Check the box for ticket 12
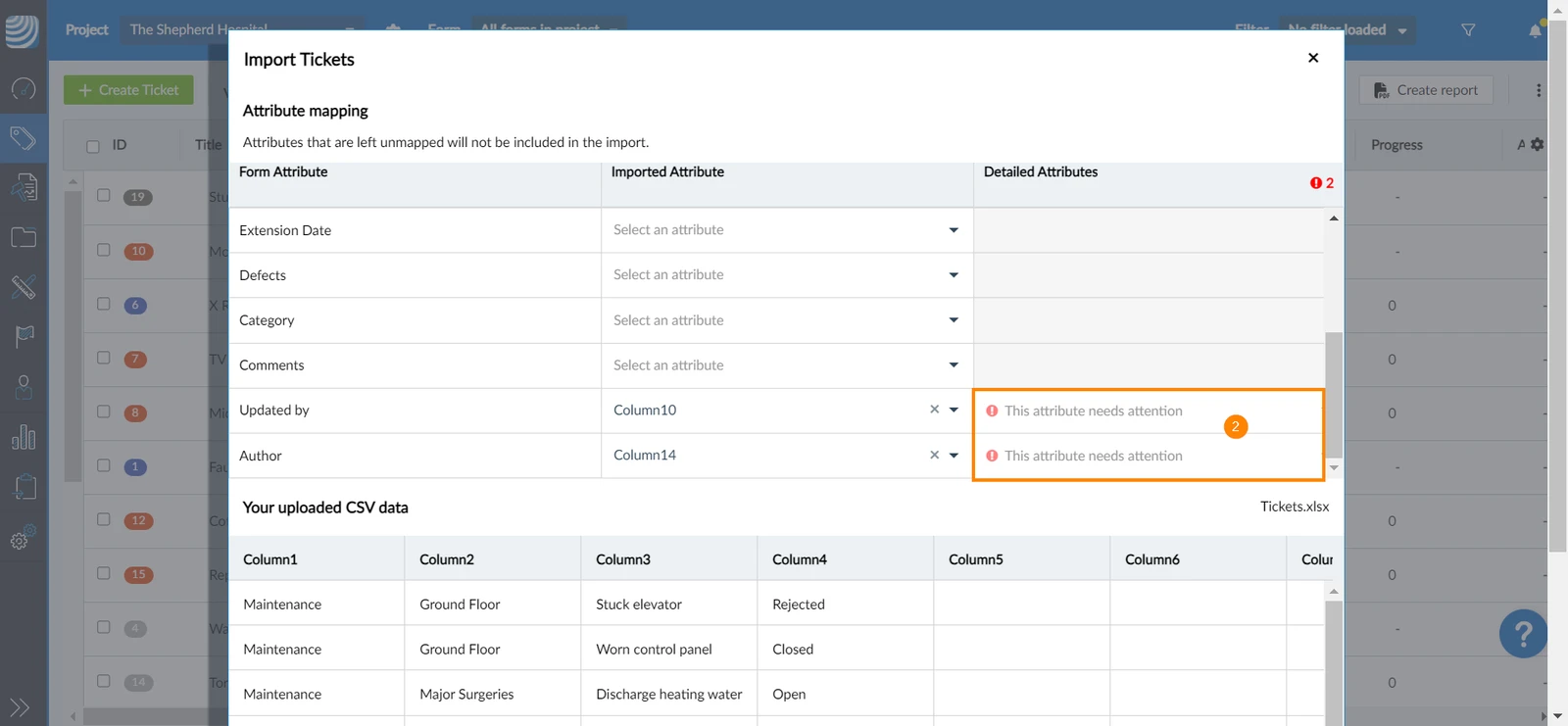 click(104, 519)
